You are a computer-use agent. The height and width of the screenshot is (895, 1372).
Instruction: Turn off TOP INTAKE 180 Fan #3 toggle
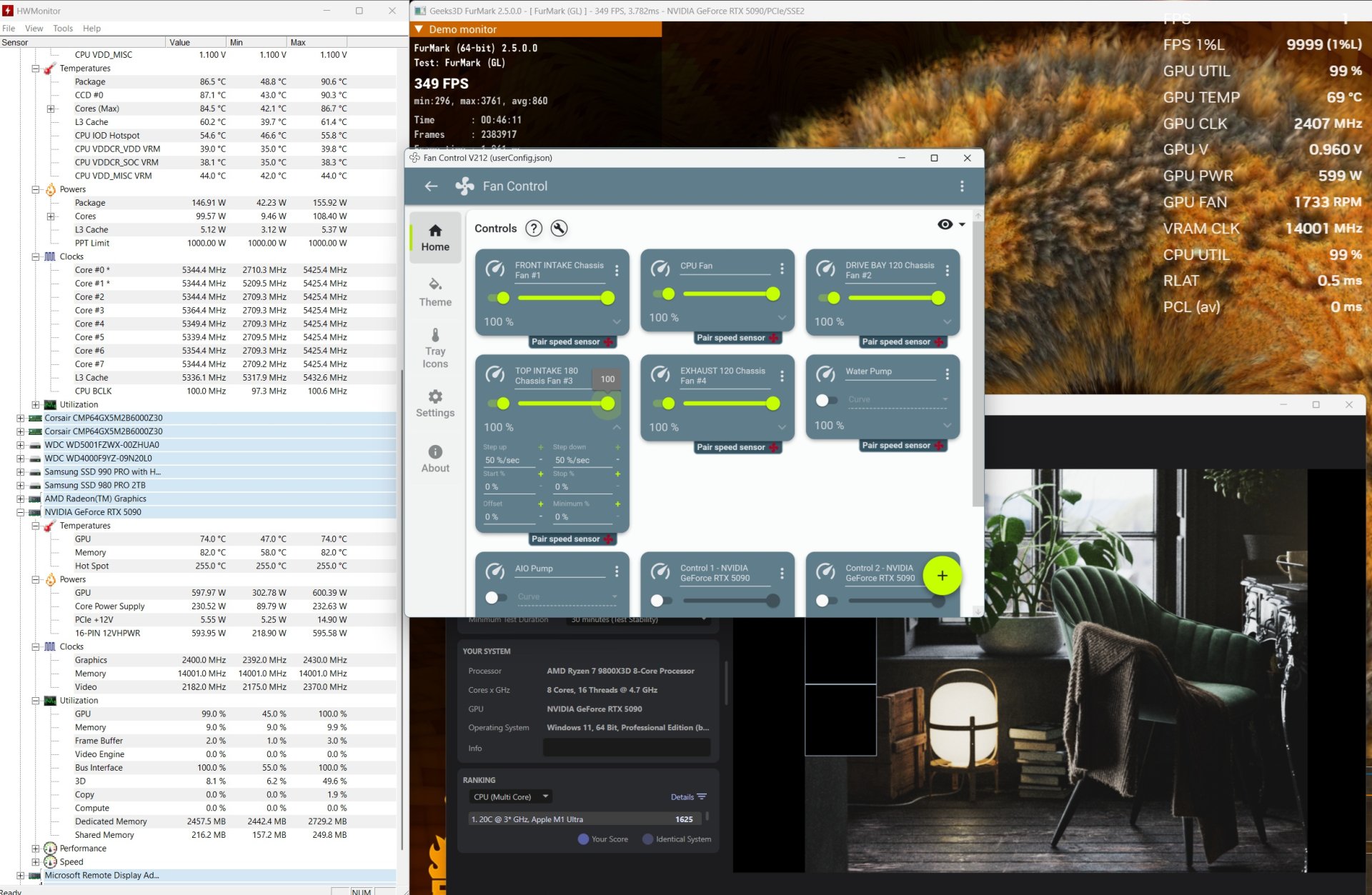click(x=498, y=404)
